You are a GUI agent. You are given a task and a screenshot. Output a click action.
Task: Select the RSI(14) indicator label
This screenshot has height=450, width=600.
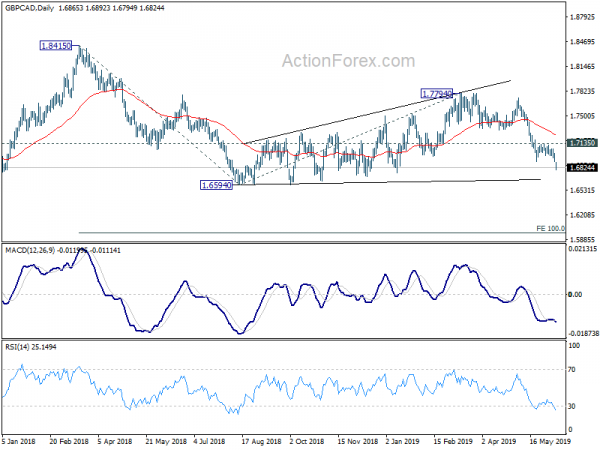point(16,347)
